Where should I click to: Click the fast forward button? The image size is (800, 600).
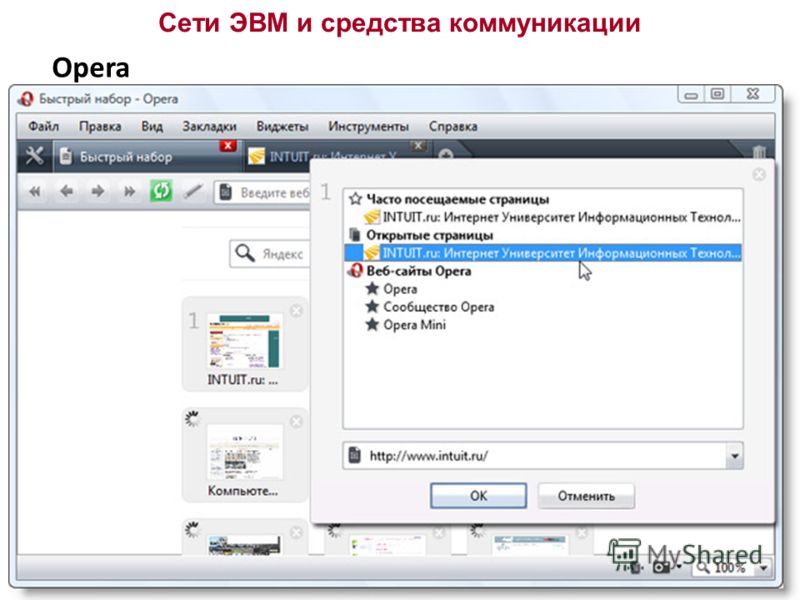129,192
